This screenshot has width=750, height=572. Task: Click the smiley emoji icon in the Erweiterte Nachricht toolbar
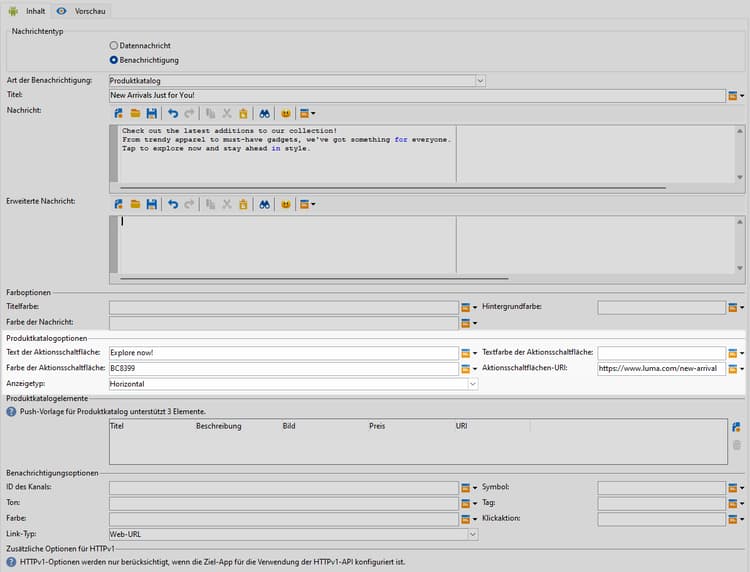coord(286,204)
